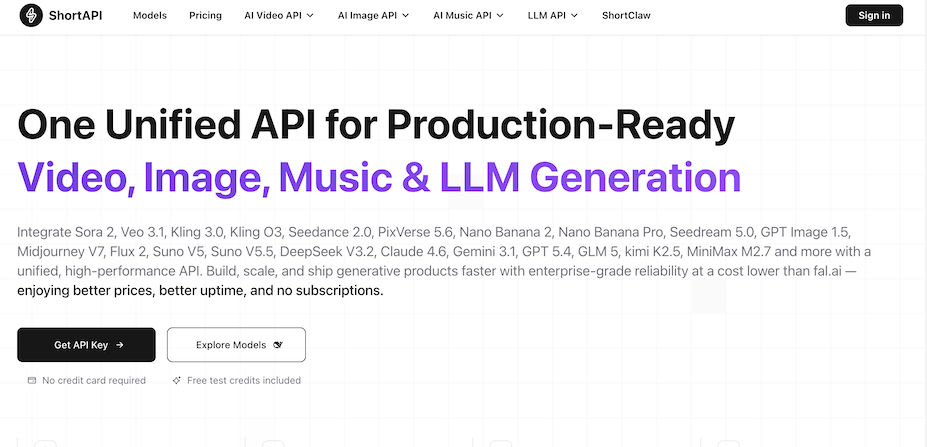Image resolution: width=927 pixels, height=447 pixels.
Task: Go to the Pricing page
Action: coord(205,16)
